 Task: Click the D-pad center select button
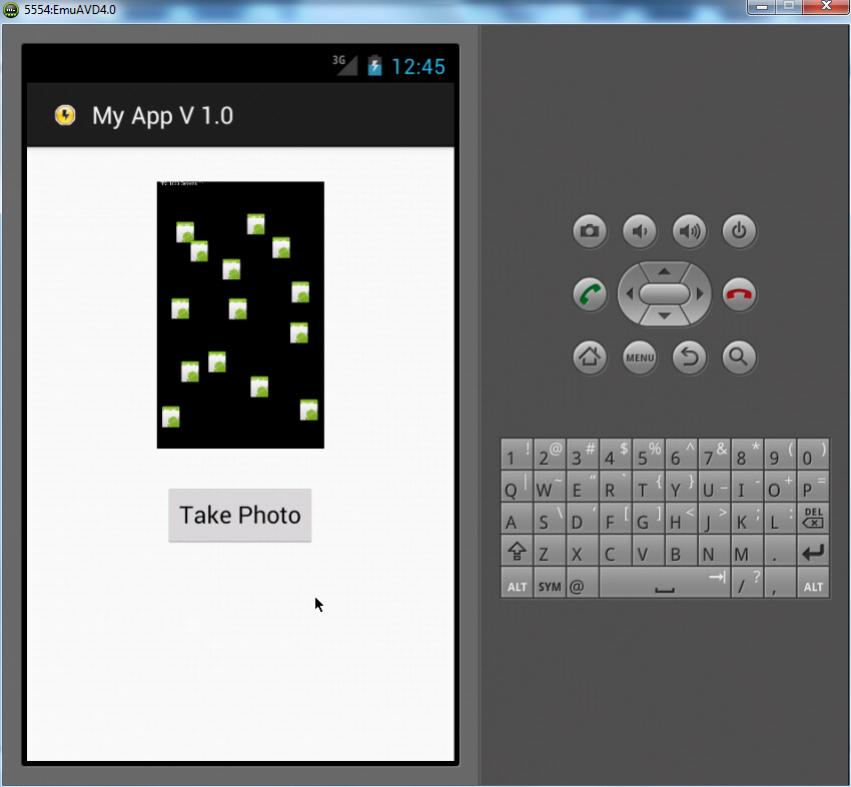click(664, 294)
